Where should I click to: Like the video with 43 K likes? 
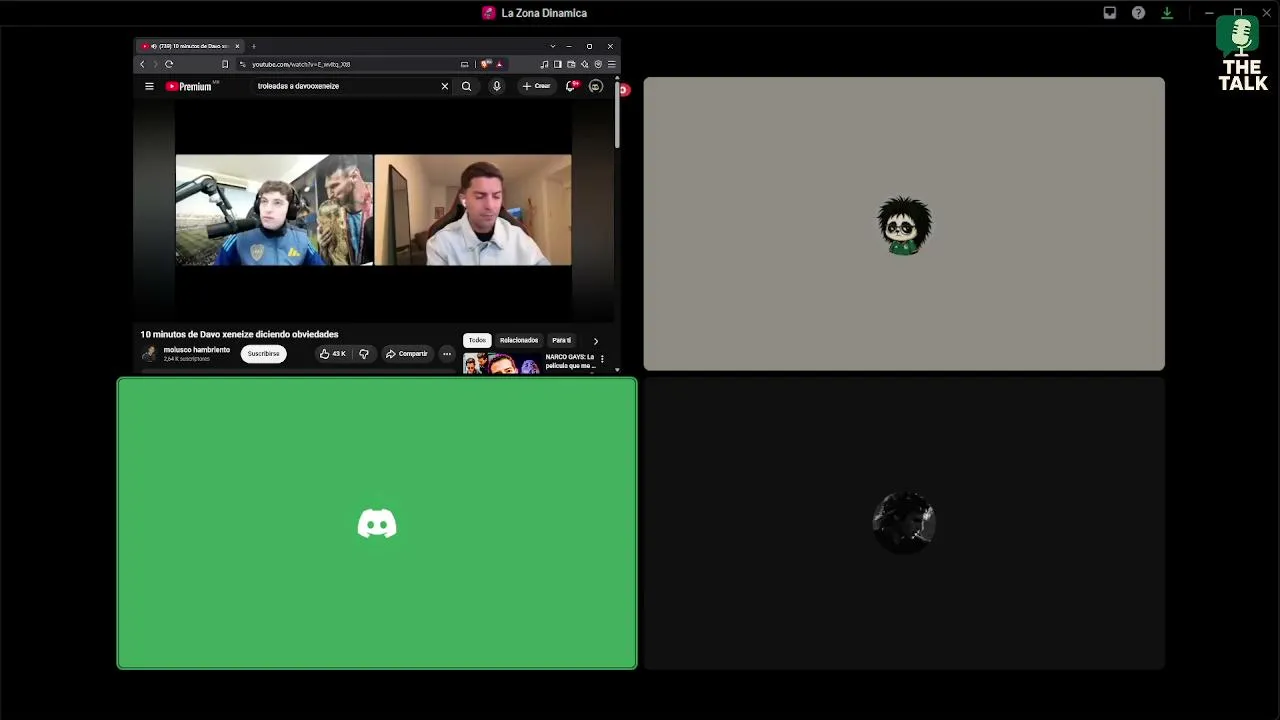click(332, 354)
